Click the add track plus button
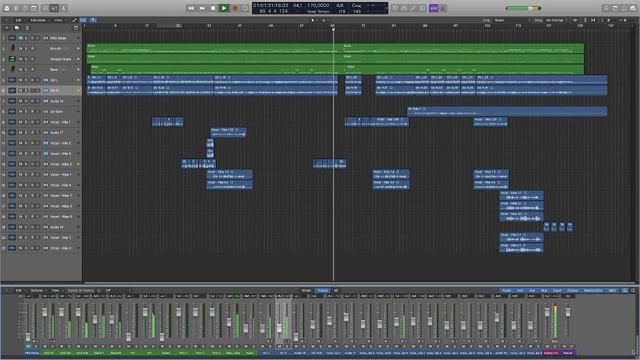 click(7, 28)
